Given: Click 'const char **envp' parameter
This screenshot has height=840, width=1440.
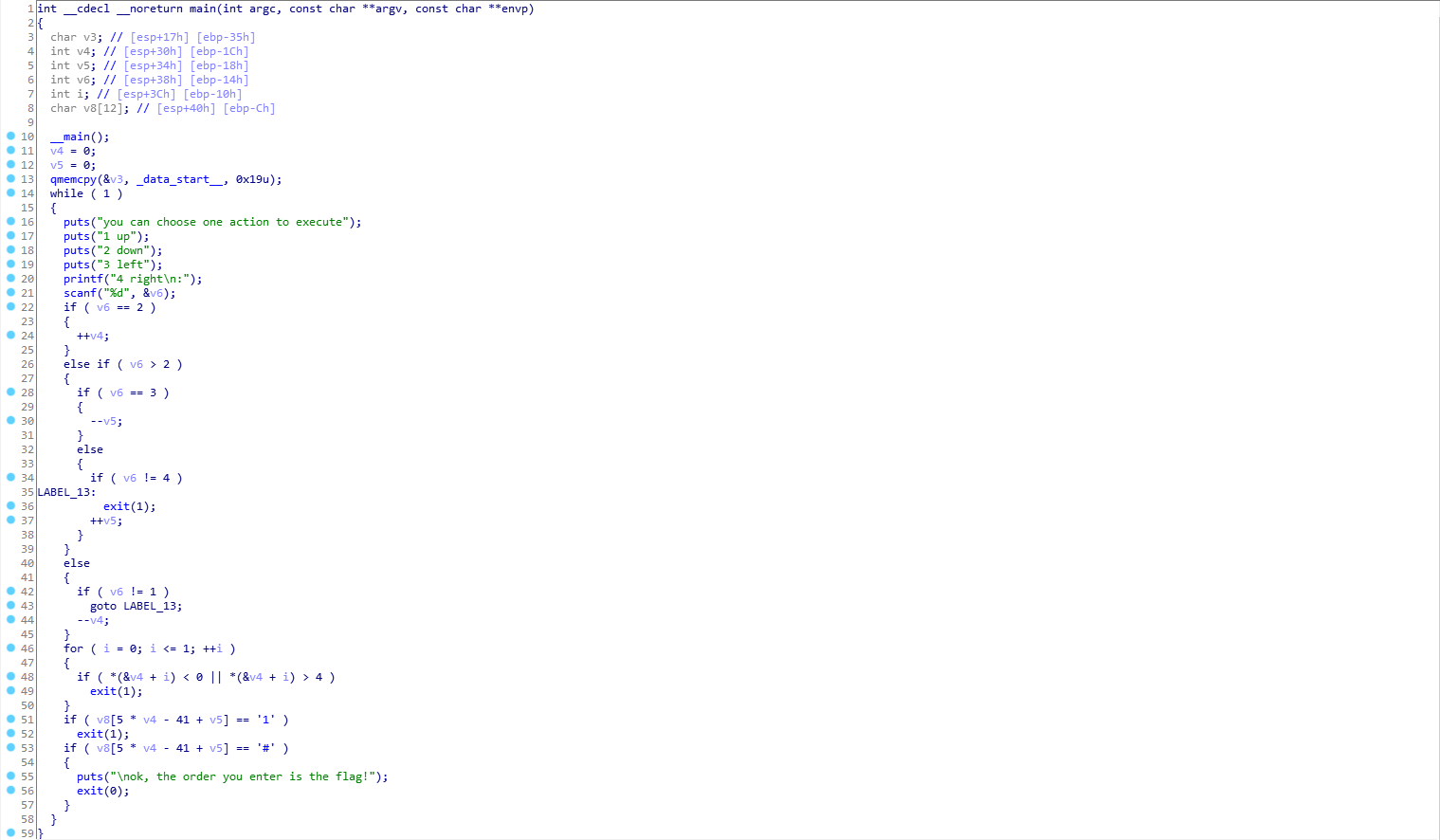Looking at the screenshot, I should pyautogui.click(x=471, y=9).
